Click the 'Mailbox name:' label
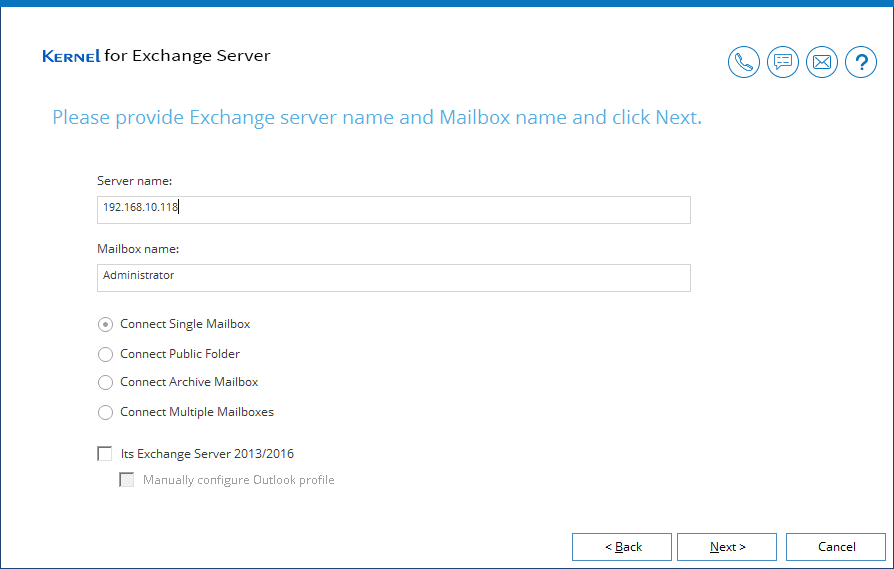Image resolution: width=894 pixels, height=569 pixels. 138,249
